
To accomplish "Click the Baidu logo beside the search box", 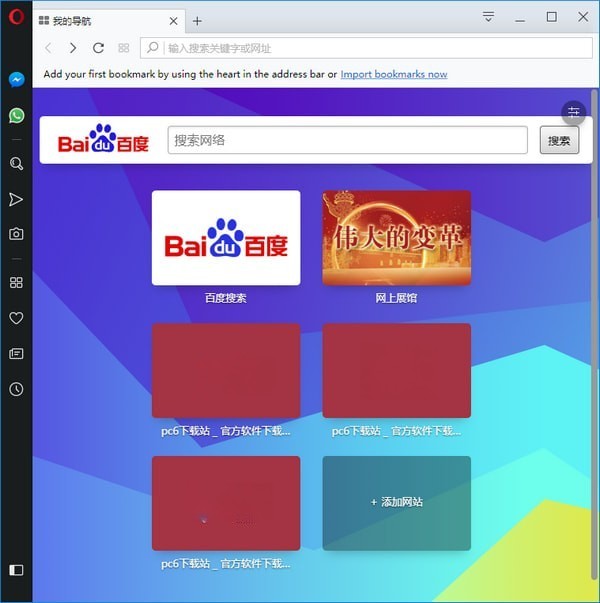I will 103,138.
